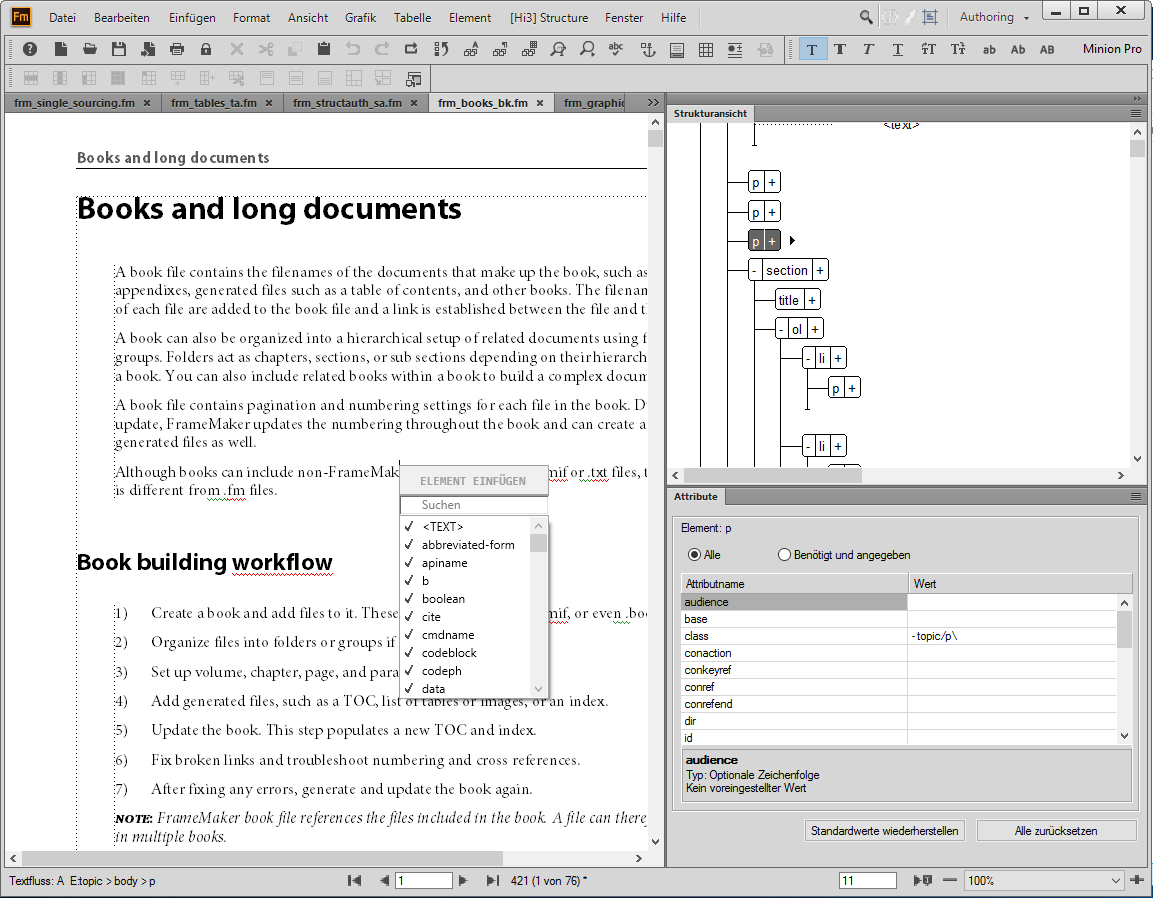Viewport: 1153px width, 898px height.
Task: Open the Strukturansicht panel options menu
Action: click(x=1136, y=113)
